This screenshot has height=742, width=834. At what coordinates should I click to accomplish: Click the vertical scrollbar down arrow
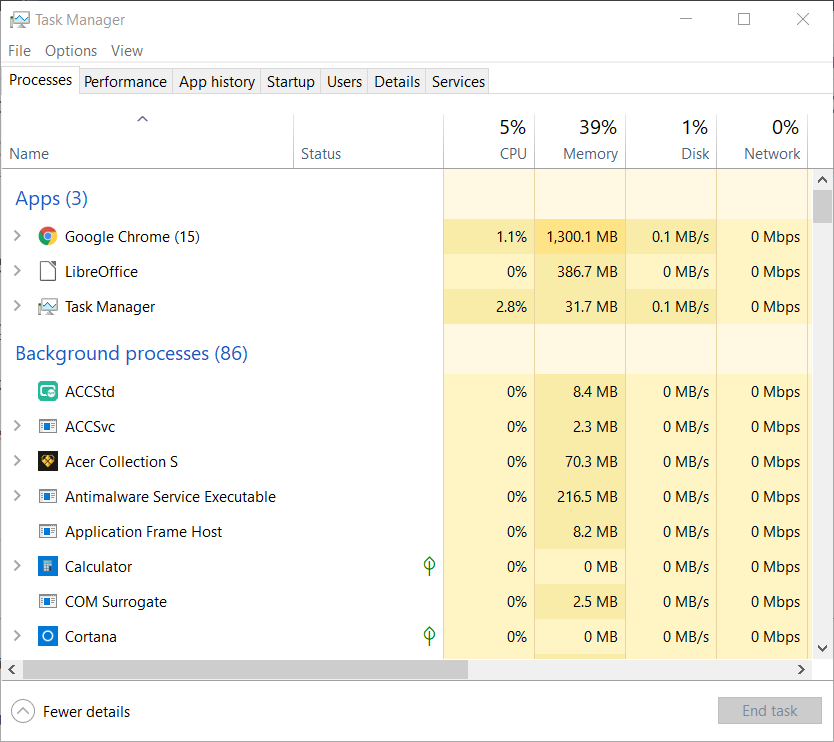pos(822,648)
